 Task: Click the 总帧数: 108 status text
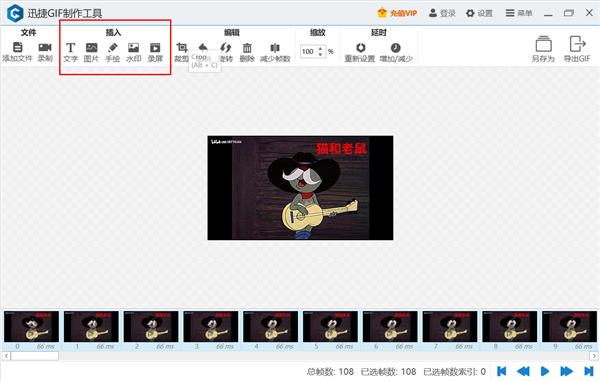click(x=330, y=371)
